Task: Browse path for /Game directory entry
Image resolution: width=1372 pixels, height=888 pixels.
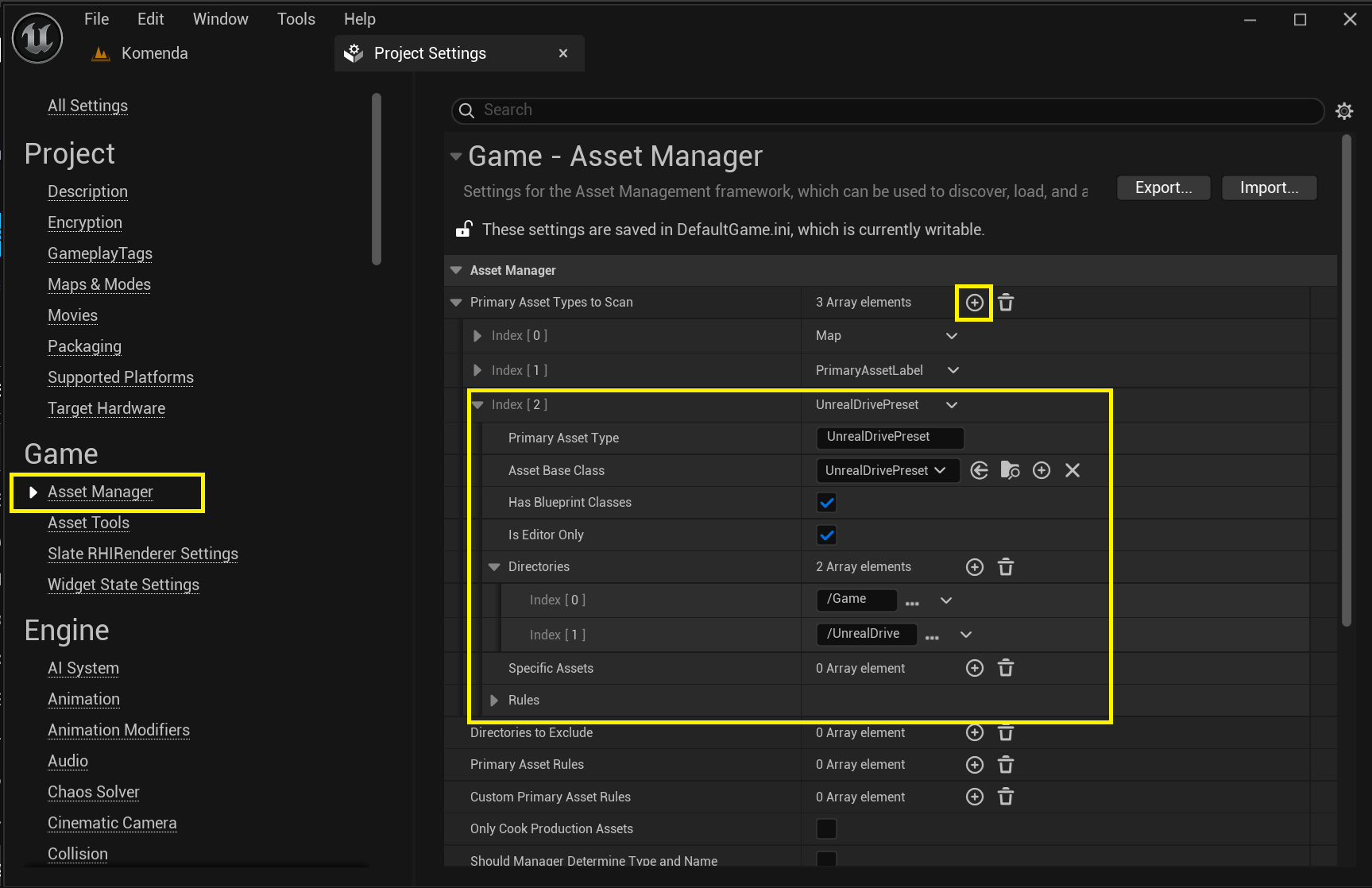Action: coord(912,603)
